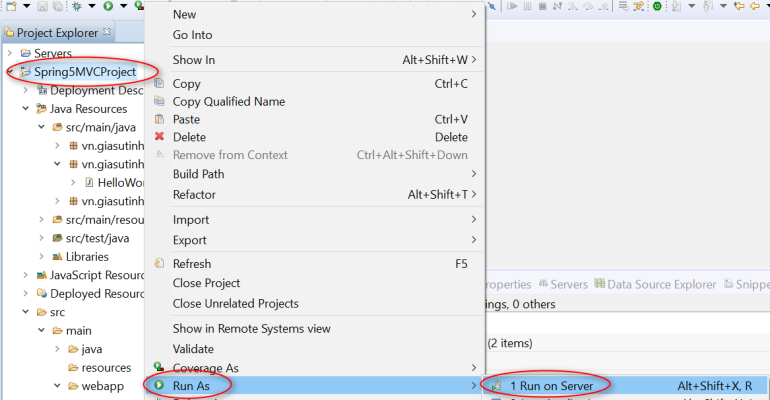Click the Drop to Frame icon
Viewport: 770px width, 400px height.
click(x=623, y=6)
